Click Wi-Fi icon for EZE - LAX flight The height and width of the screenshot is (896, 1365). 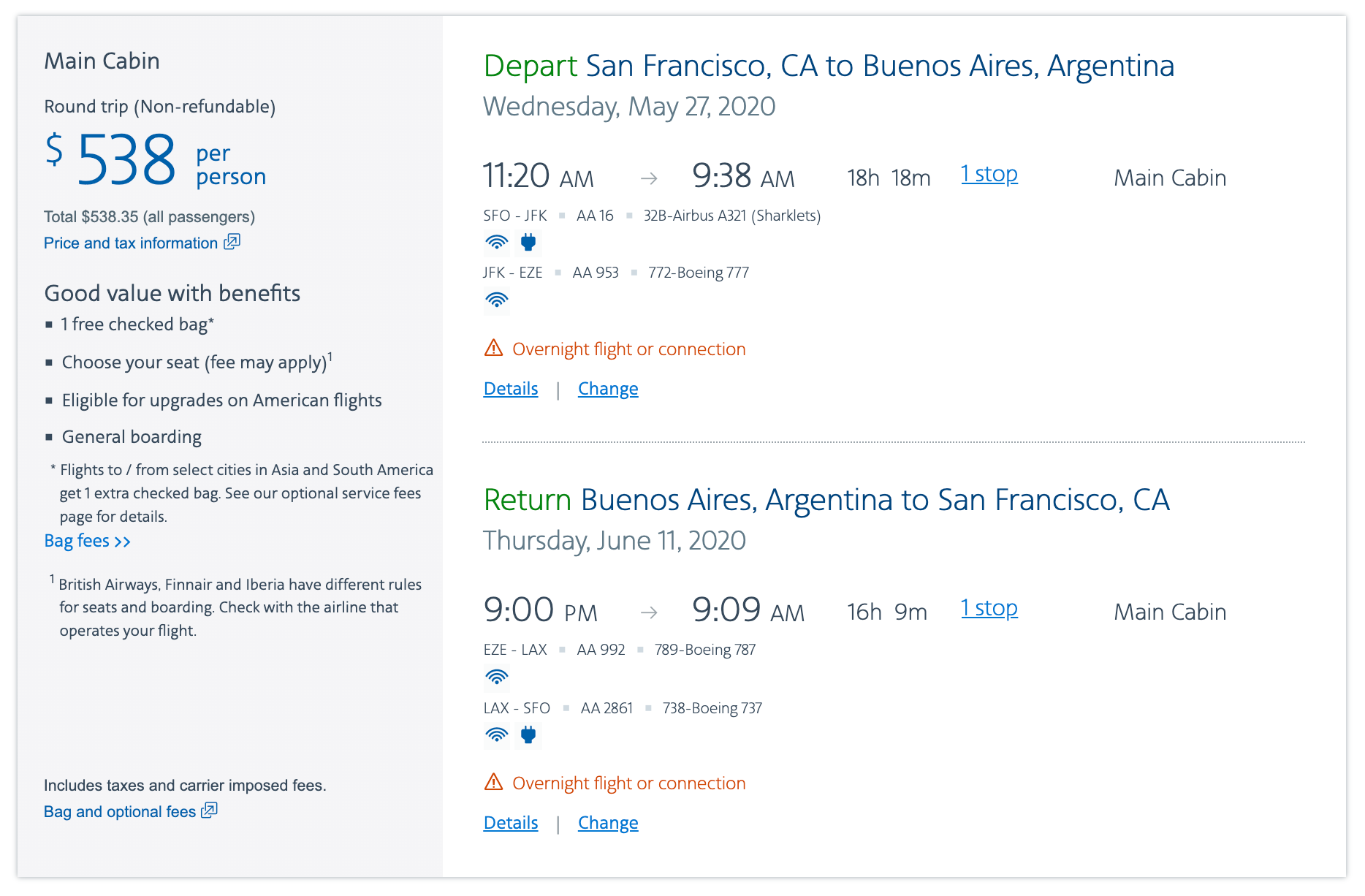tap(497, 677)
